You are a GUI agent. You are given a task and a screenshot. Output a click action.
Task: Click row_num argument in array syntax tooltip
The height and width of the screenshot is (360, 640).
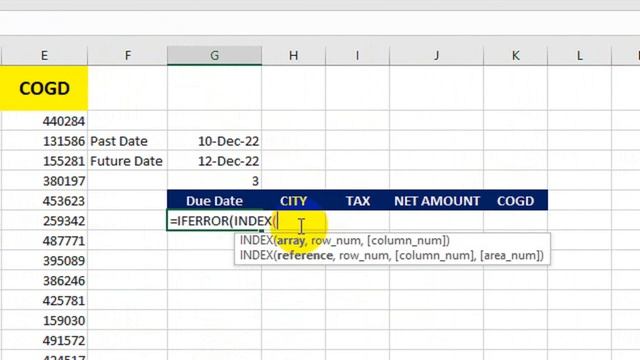click(337, 240)
